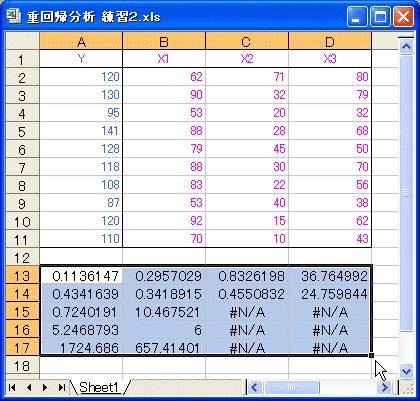
Task: Select the Sheet1 tab
Action: pyautogui.click(x=99, y=387)
